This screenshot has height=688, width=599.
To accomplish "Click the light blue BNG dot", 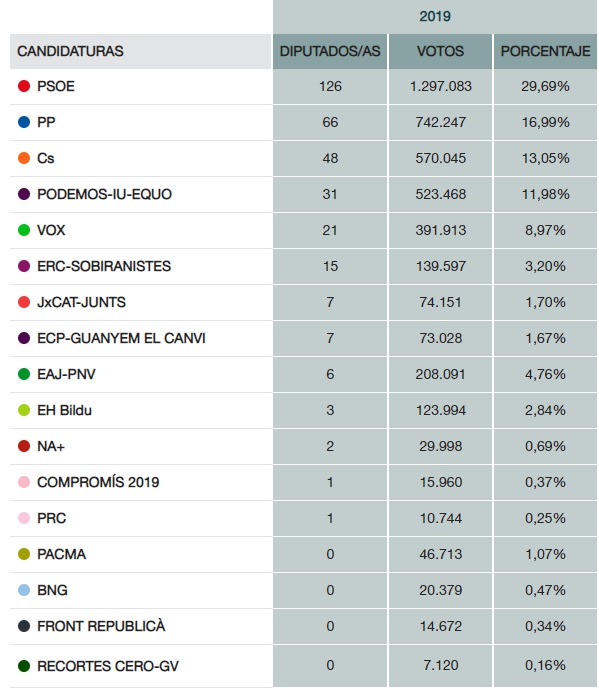I will [x=24, y=590].
